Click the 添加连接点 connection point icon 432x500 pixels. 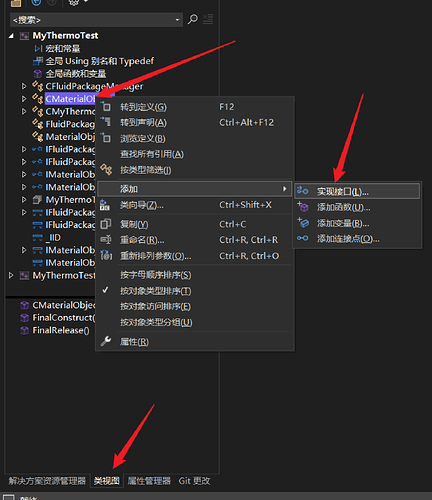click(303, 238)
